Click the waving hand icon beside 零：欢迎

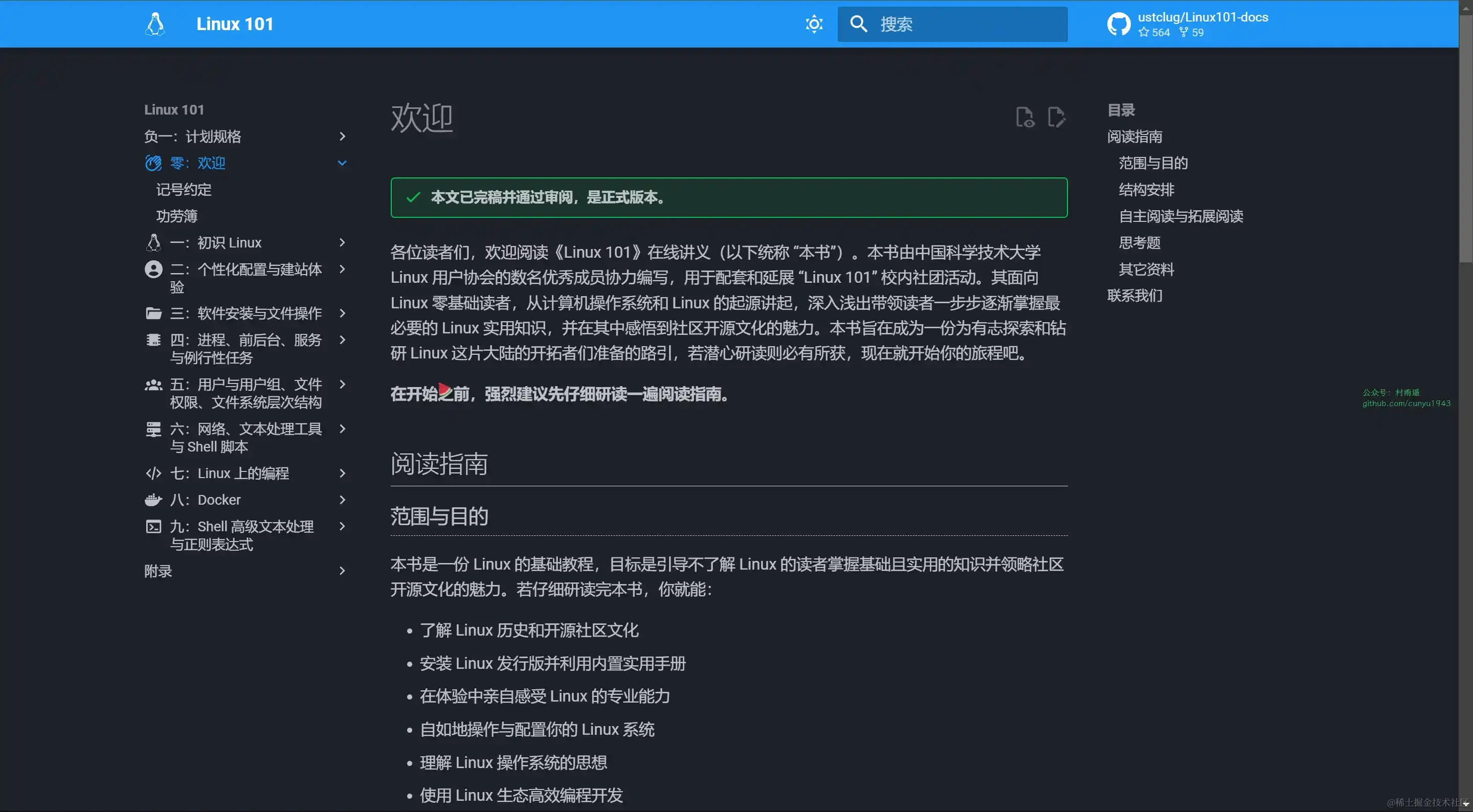point(153,164)
